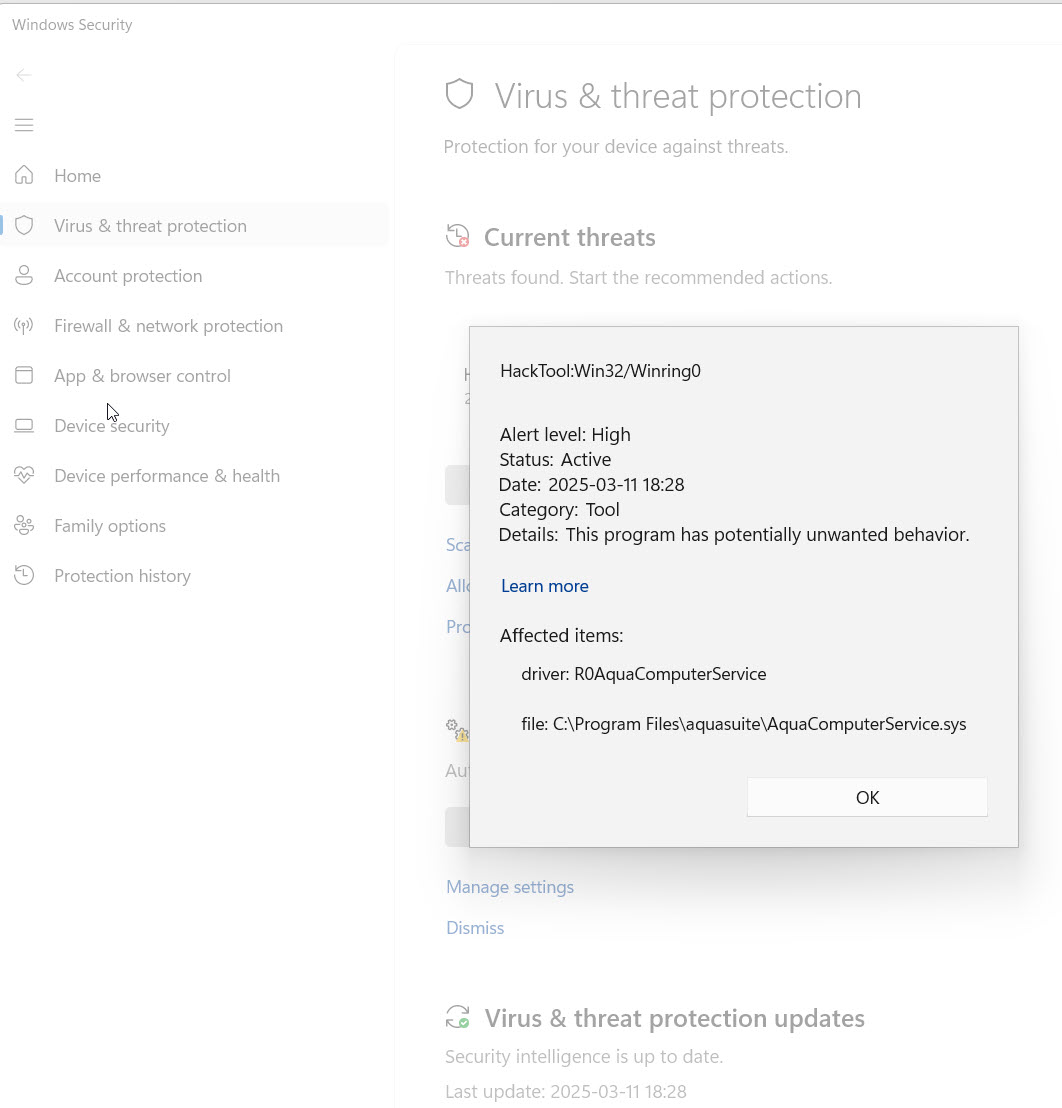Click the Device security laptop icon
1062x1108 pixels.
pyautogui.click(x=24, y=426)
